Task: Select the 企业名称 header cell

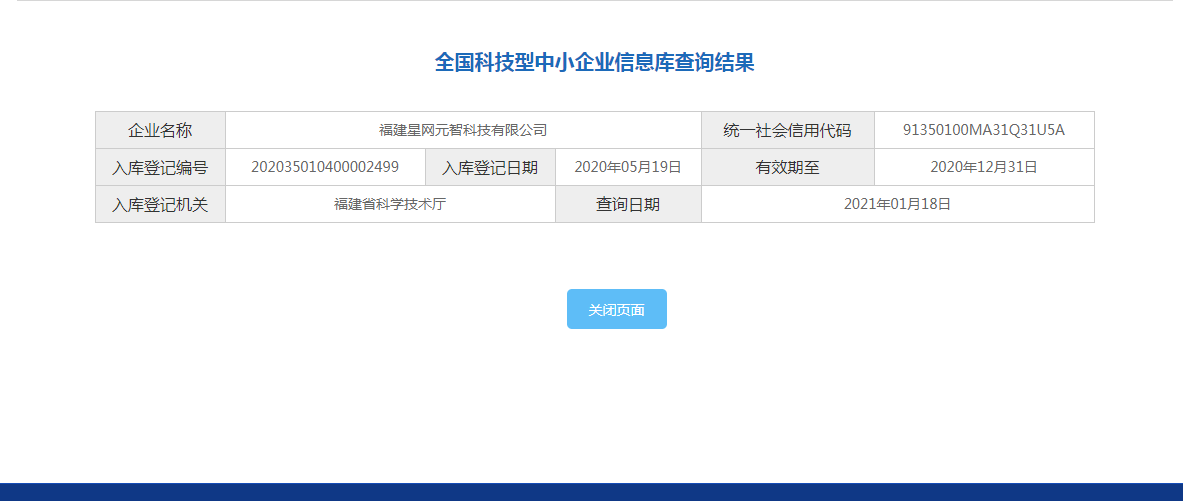Action: coord(160,130)
